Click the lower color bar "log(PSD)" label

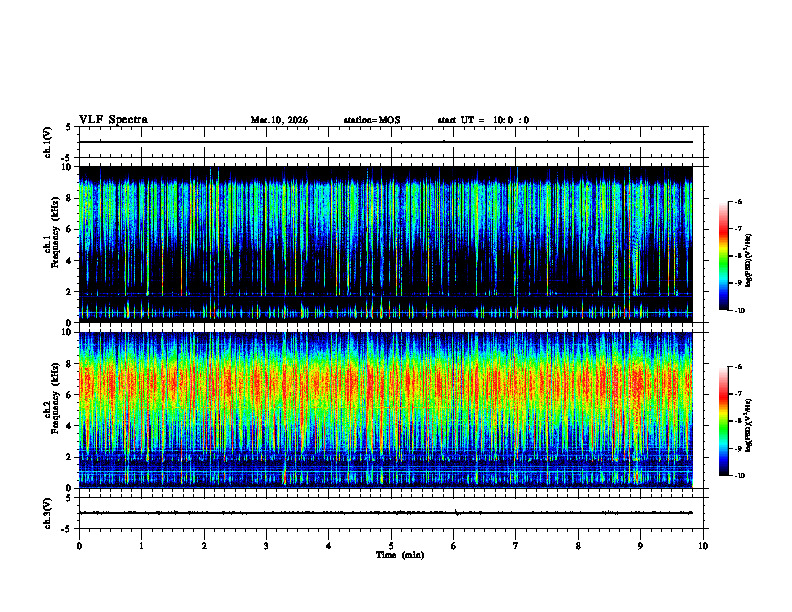point(749,426)
